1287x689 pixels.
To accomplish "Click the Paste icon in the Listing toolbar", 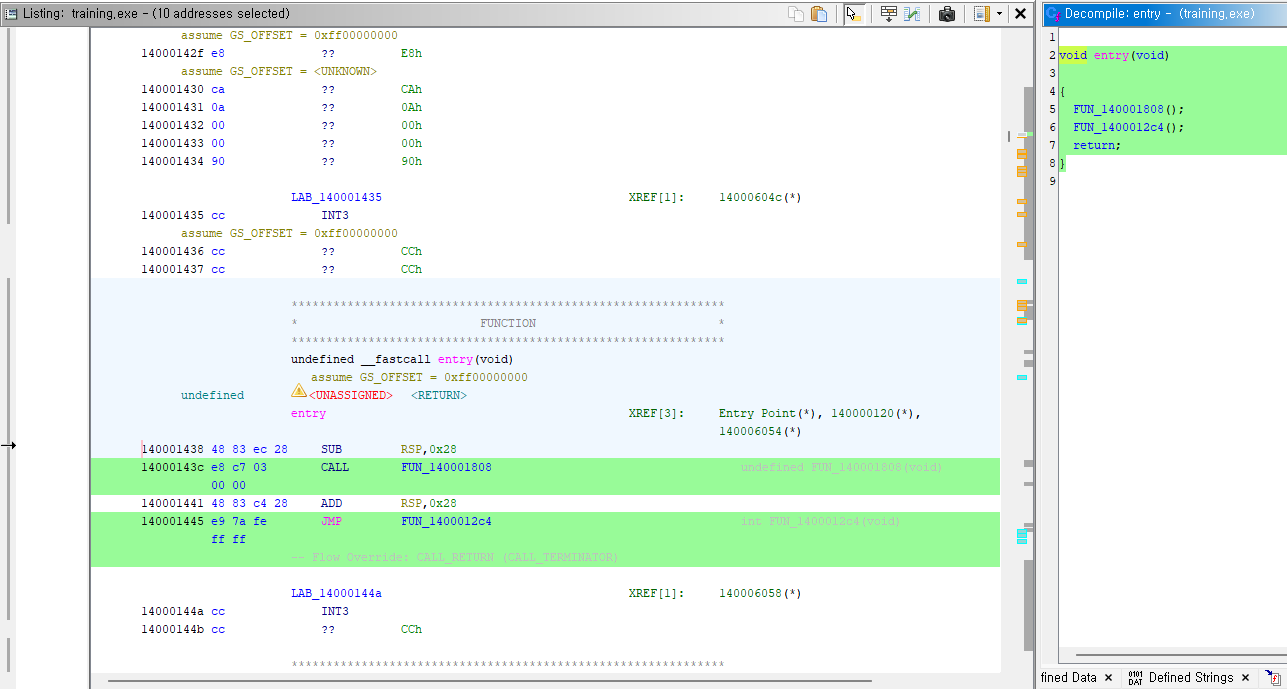I will tap(820, 13).
